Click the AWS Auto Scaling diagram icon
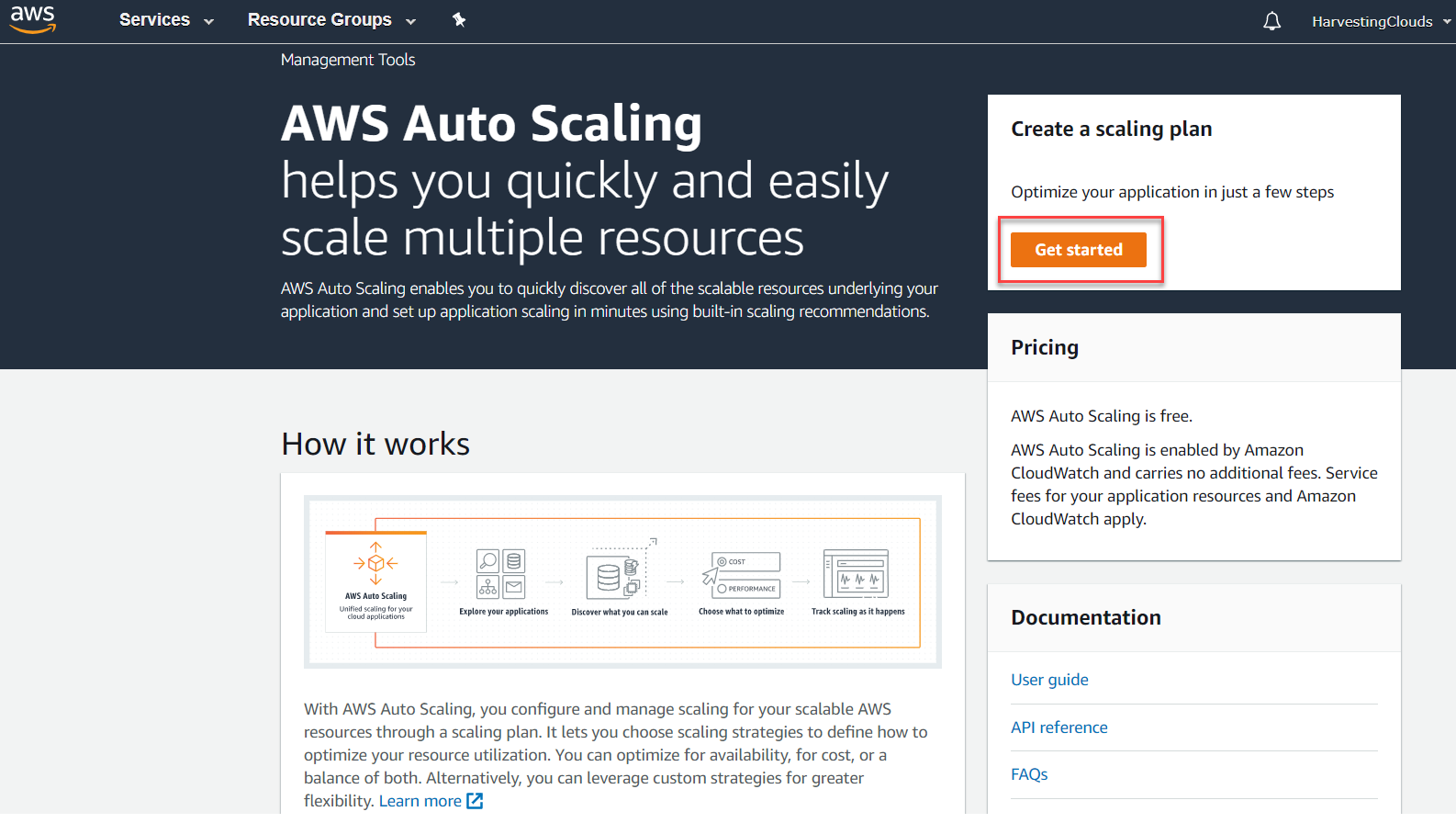1456x823 pixels. pyautogui.click(x=375, y=562)
